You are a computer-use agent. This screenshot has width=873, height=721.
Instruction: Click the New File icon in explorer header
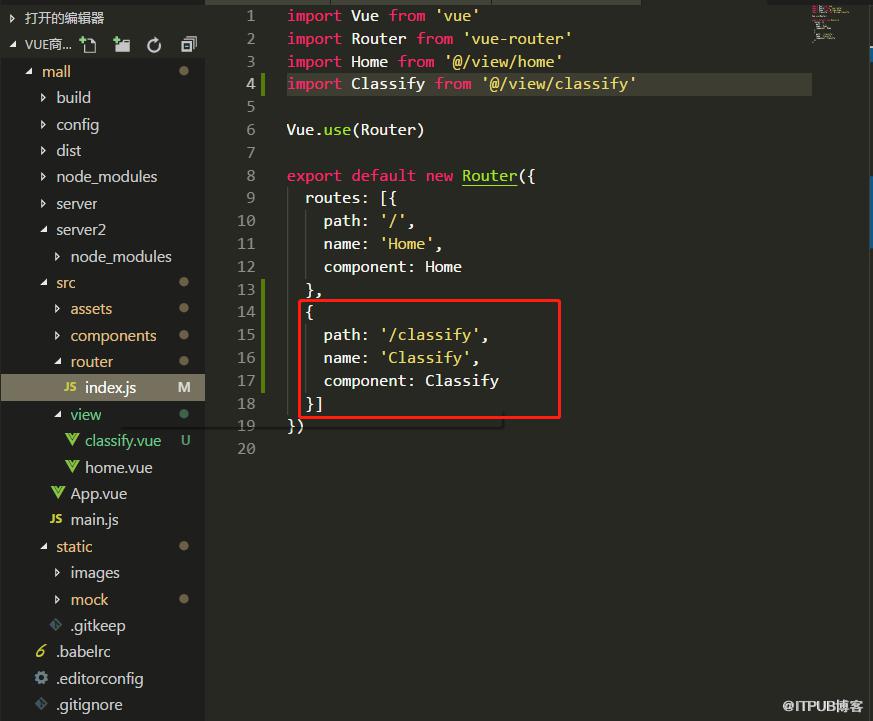tap(88, 45)
